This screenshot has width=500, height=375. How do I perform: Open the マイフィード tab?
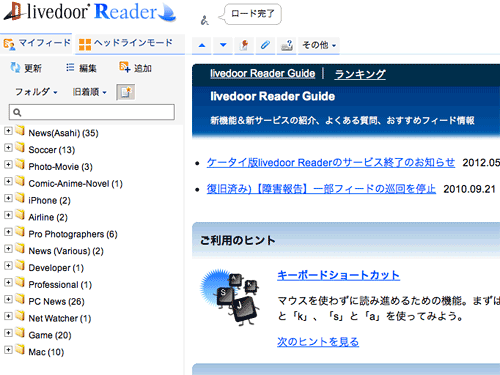[x=36, y=43]
